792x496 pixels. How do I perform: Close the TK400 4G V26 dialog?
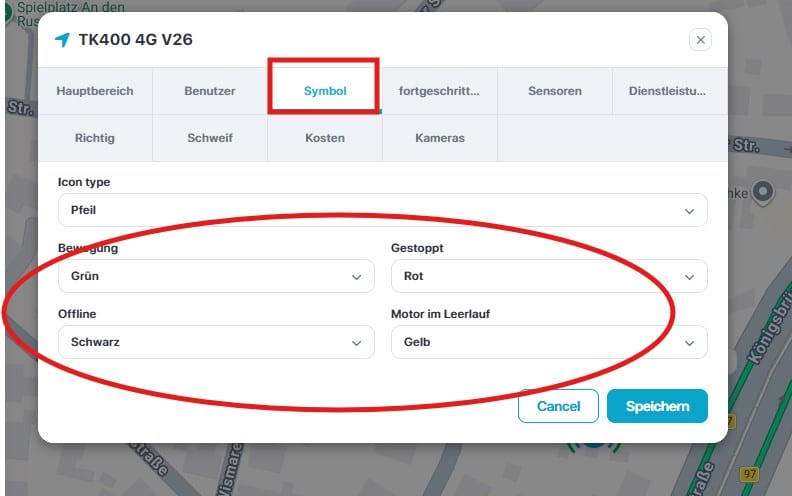coord(700,40)
